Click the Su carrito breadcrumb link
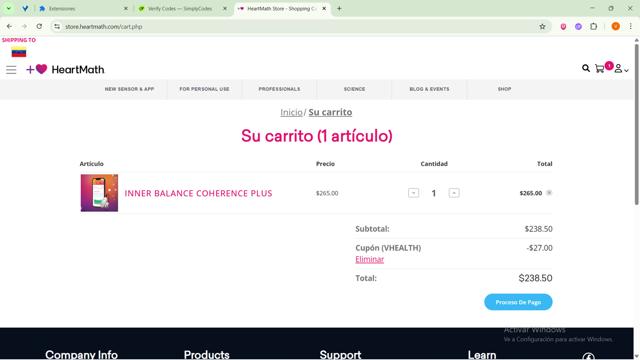This screenshot has width=640, height=360. 330,112
